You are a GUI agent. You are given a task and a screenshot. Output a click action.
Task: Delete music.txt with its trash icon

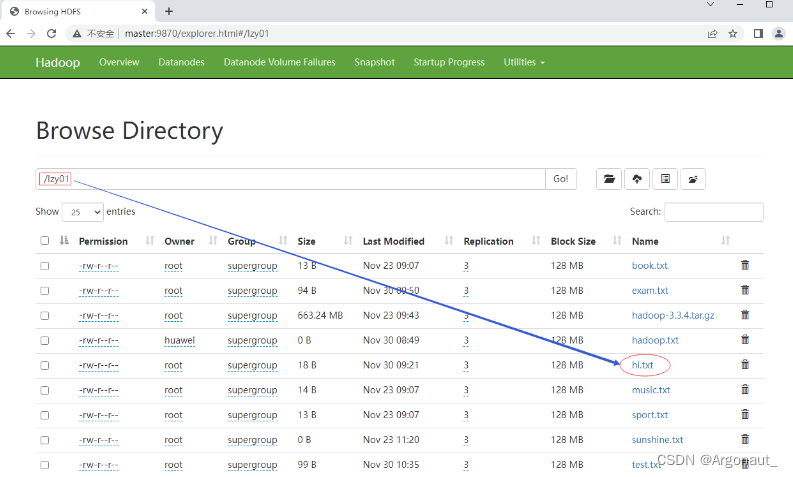[745, 389]
